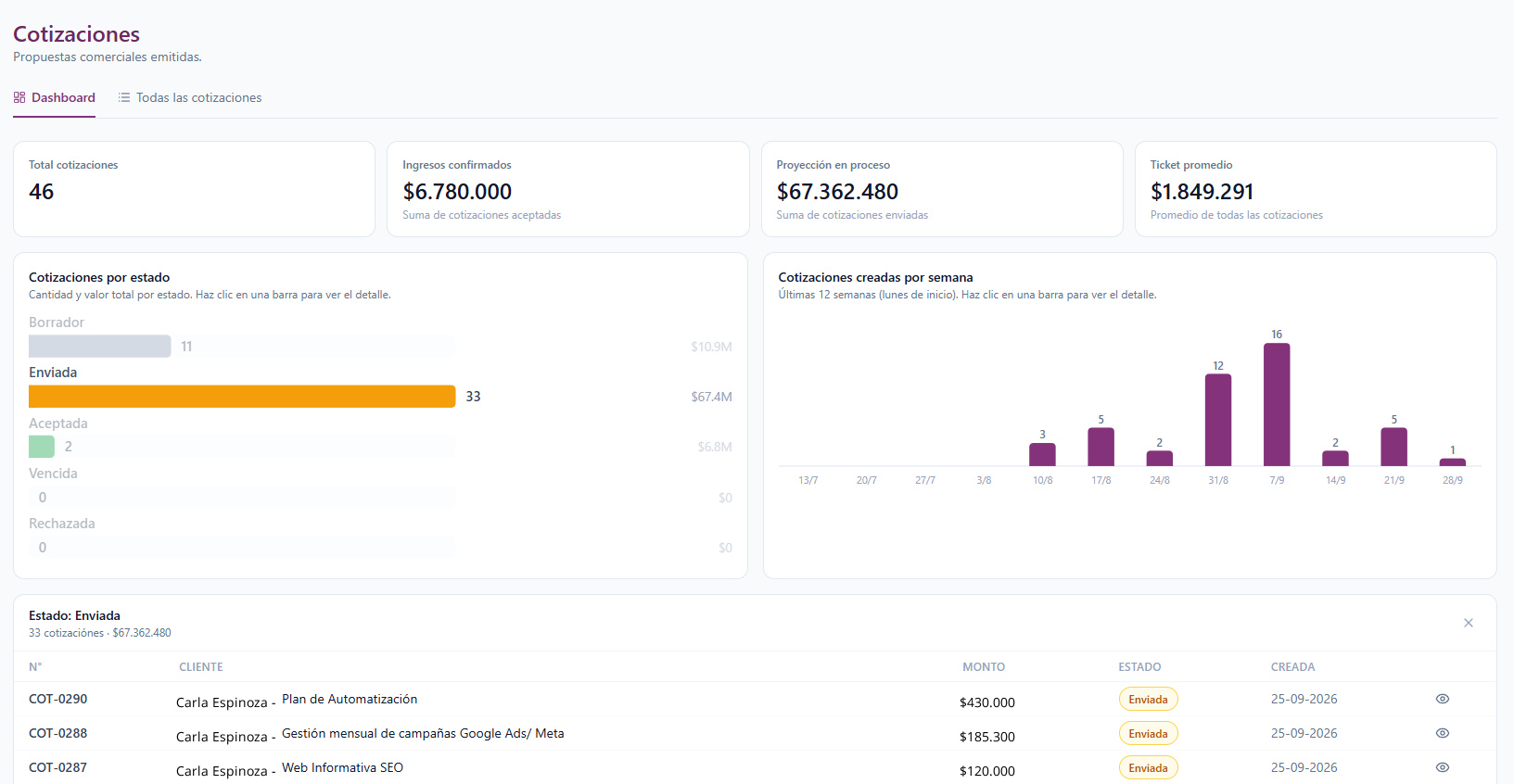
Task: Click the 28/9 week bar
Action: click(x=1453, y=462)
